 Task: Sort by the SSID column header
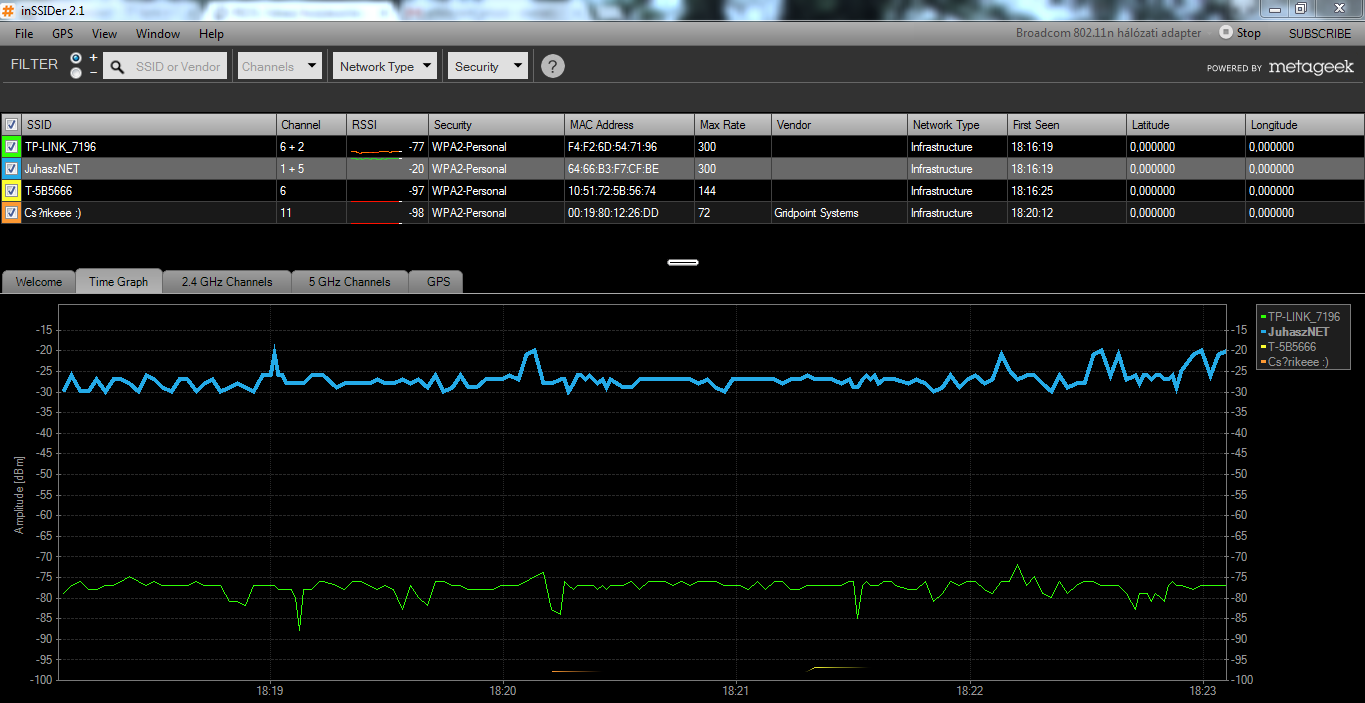[x=150, y=125]
